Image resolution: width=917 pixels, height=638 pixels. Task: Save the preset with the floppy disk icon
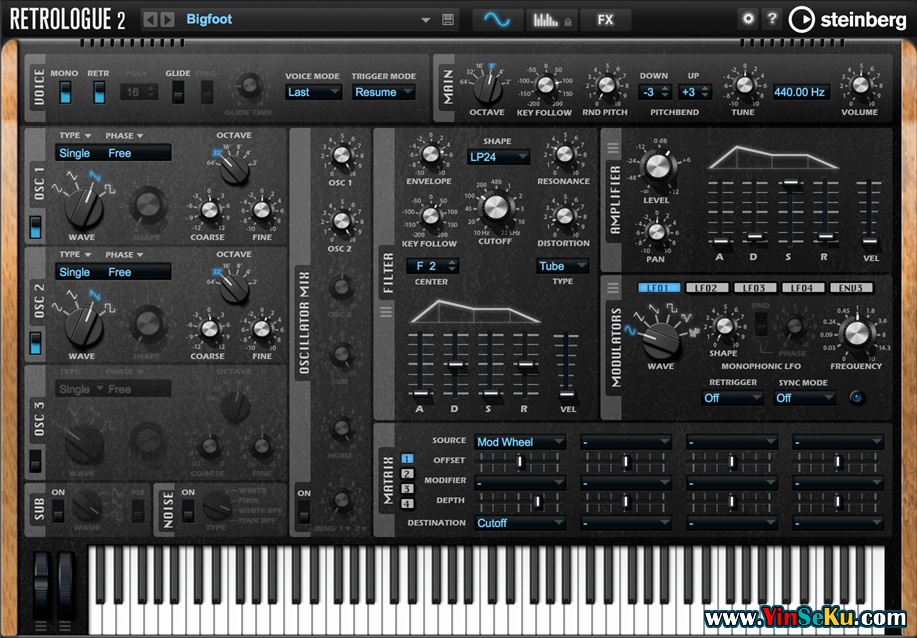[x=448, y=20]
